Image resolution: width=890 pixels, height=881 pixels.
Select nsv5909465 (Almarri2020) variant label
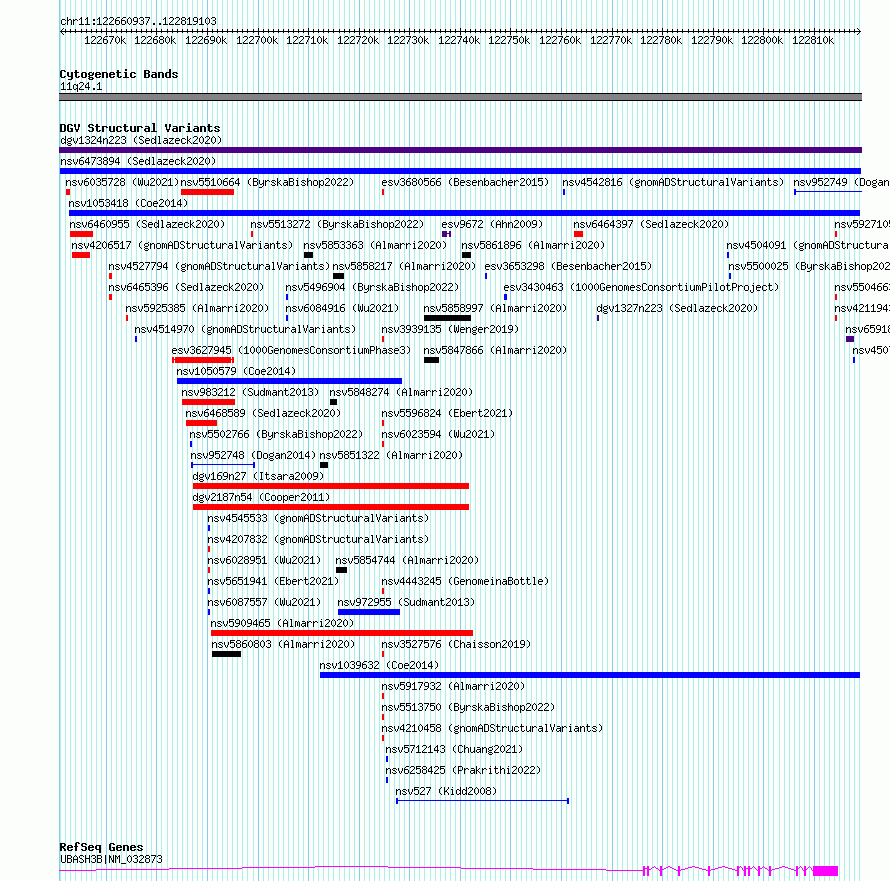click(x=282, y=623)
